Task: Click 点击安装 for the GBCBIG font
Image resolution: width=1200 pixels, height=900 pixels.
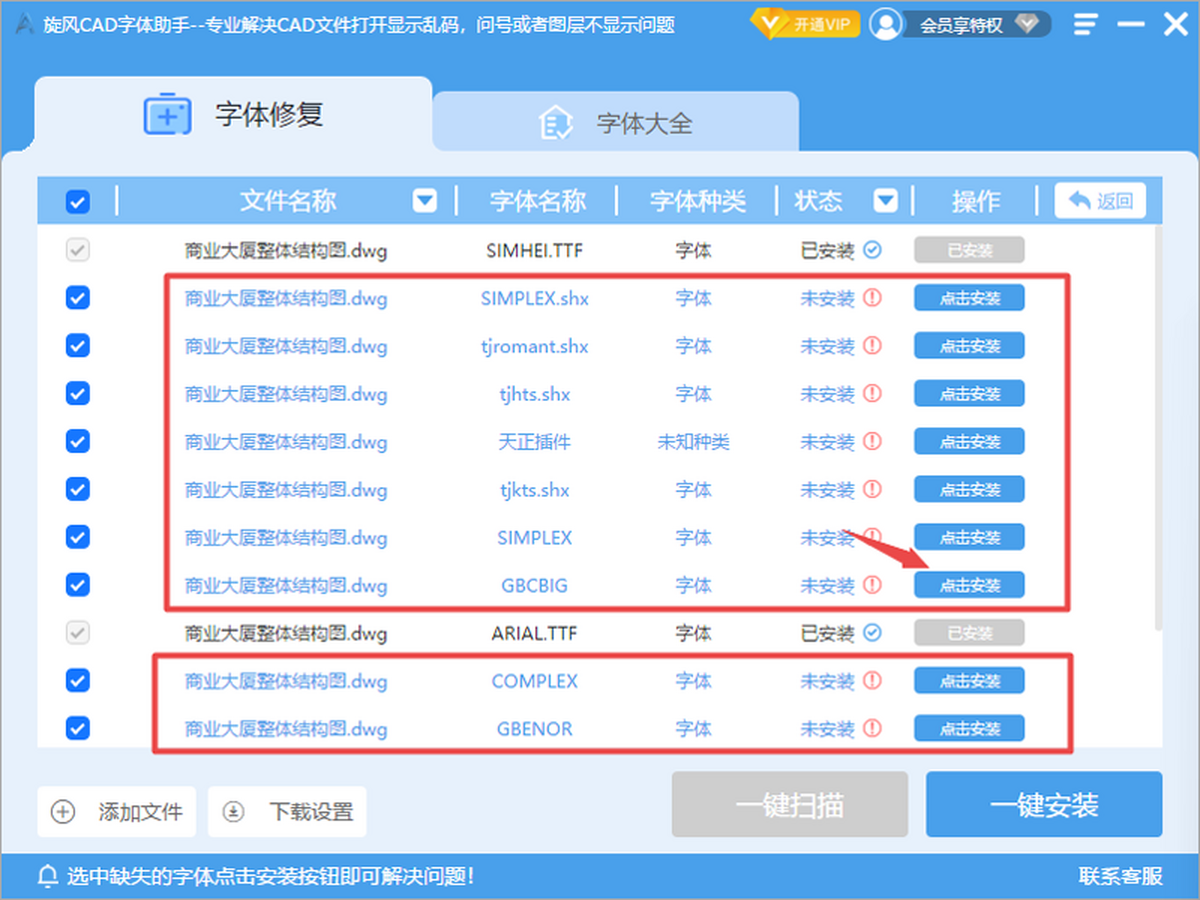Action: (969, 585)
